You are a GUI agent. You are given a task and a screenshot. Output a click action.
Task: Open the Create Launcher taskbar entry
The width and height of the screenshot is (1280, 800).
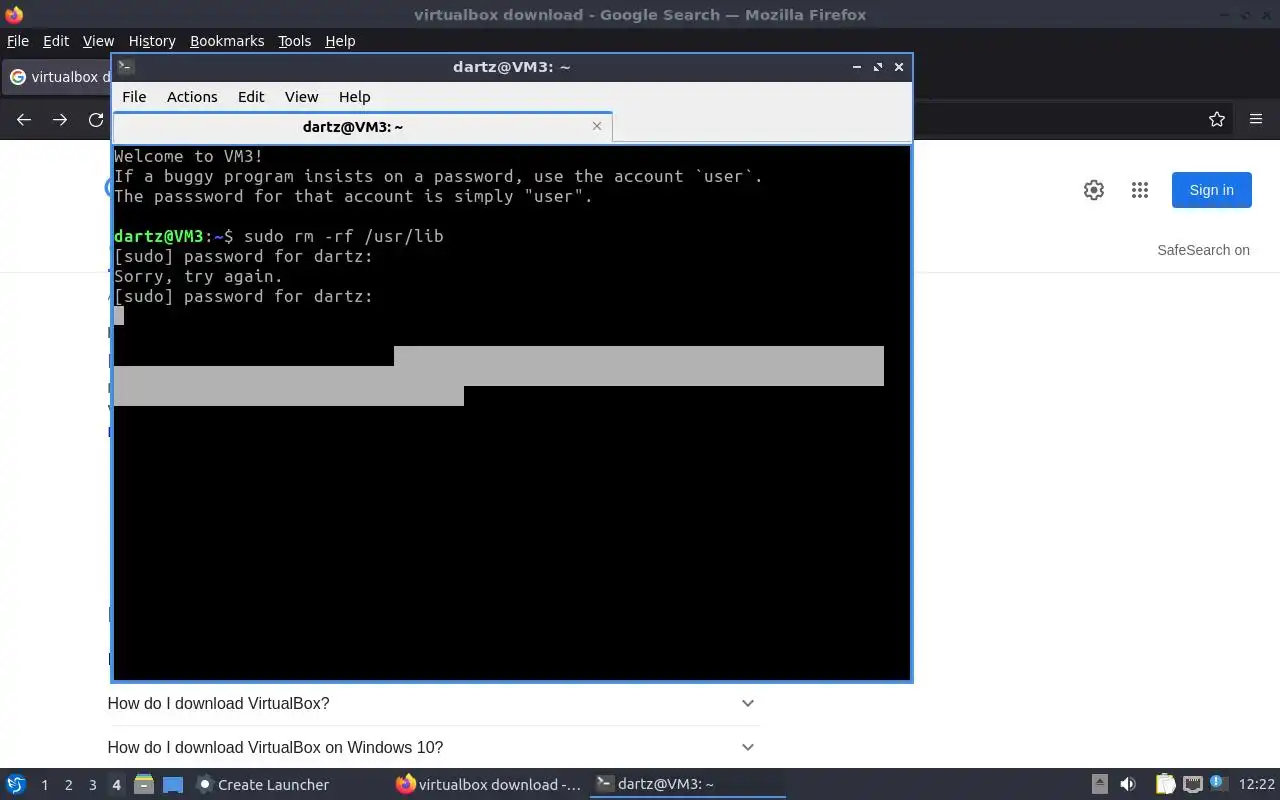coord(264,784)
